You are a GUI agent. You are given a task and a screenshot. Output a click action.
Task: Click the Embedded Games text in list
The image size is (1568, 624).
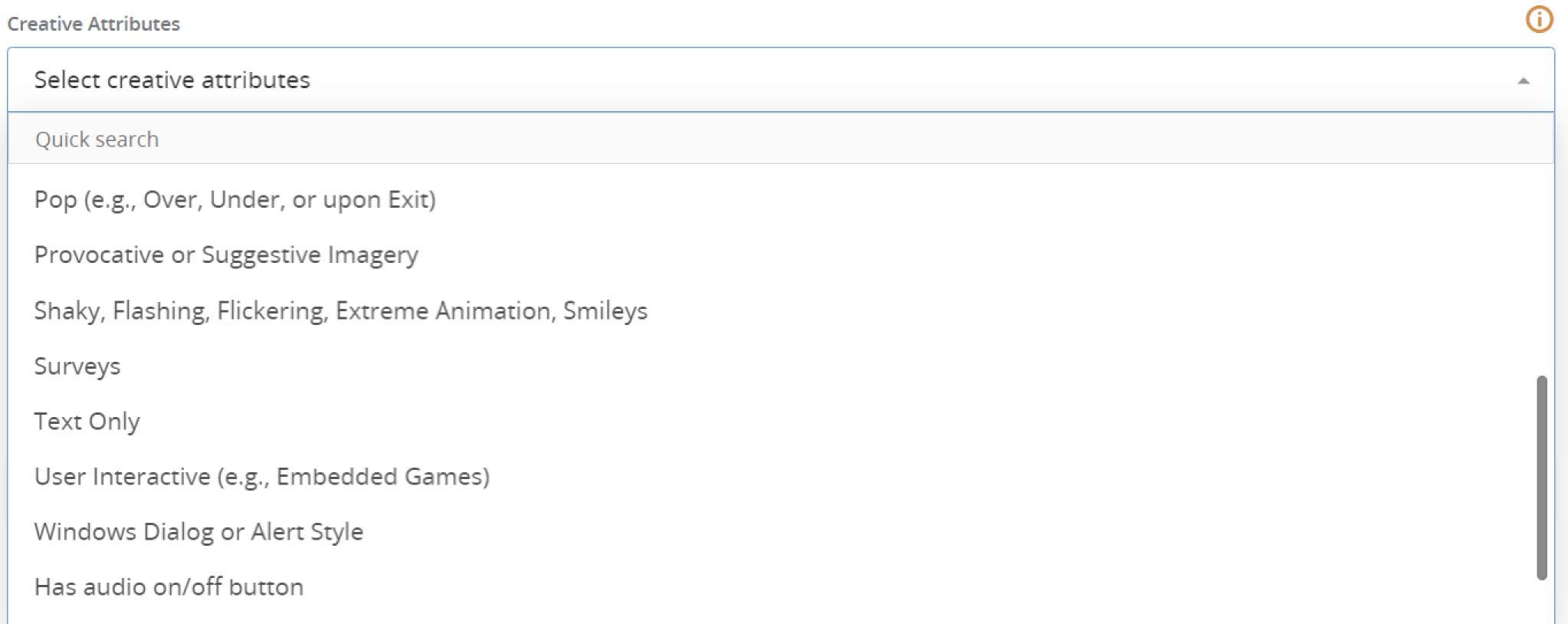(382, 476)
